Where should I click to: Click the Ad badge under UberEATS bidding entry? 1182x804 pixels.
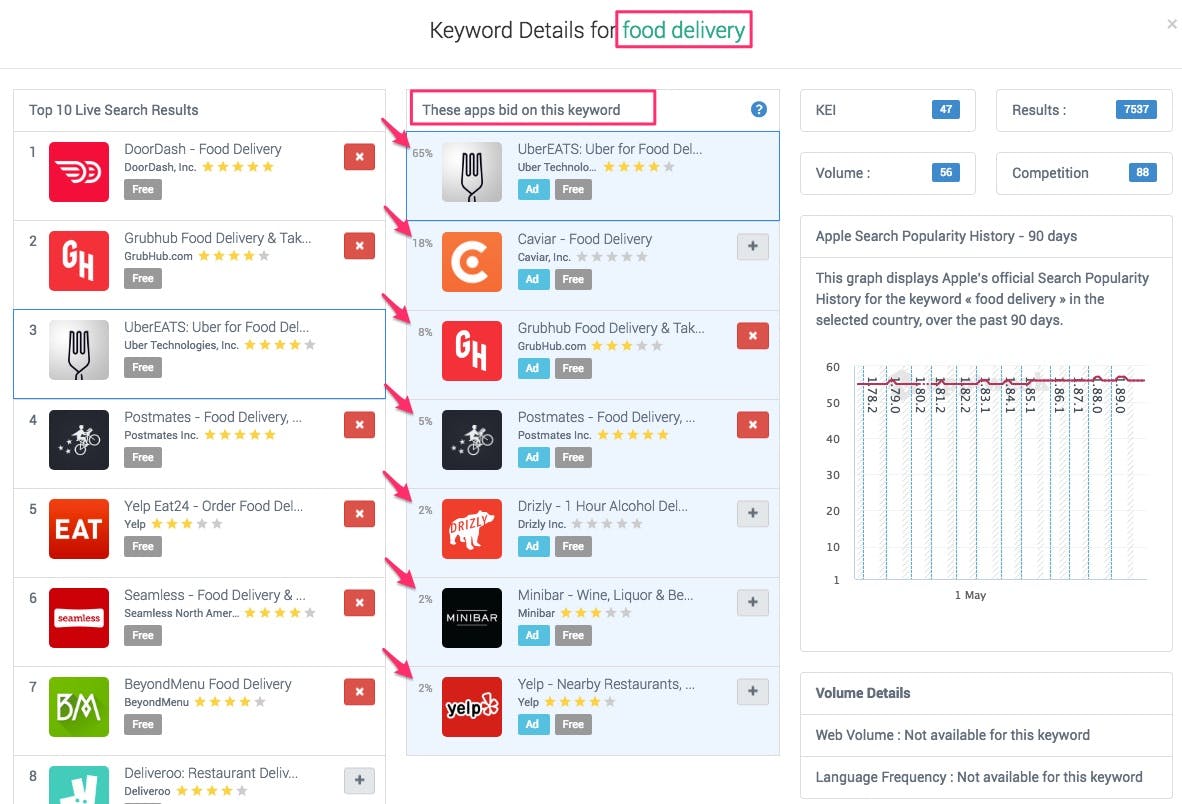[x=533, y=189]
